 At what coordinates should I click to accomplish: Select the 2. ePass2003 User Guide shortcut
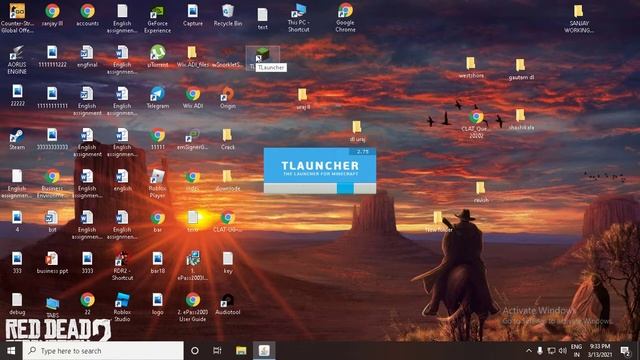(x=193, y=307)
